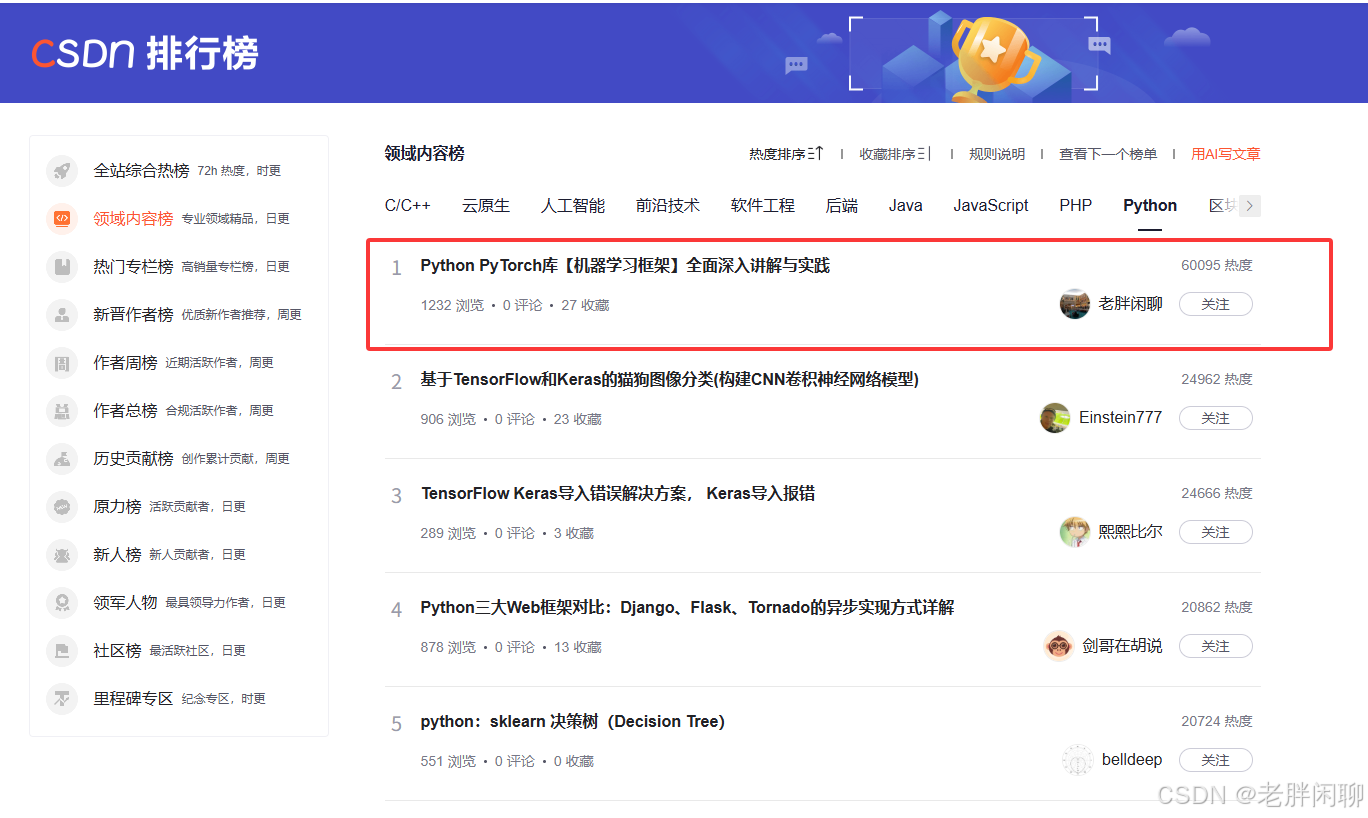This screenshot has height=818, width=1368.
Task: Switch to the 云原生 tab
Action: [x=486, y=205]
